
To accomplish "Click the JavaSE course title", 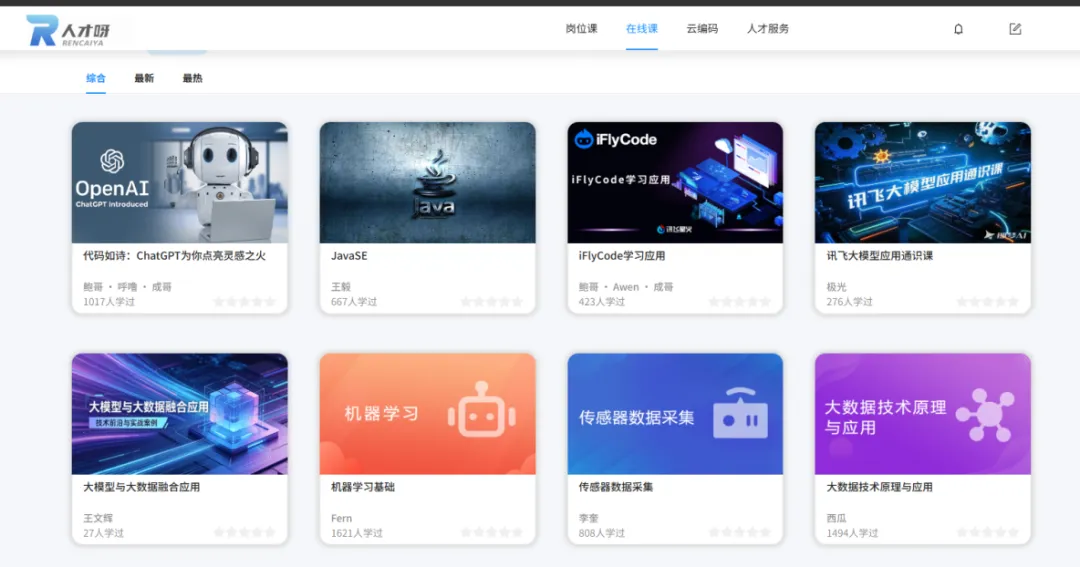I will [349, 256].
